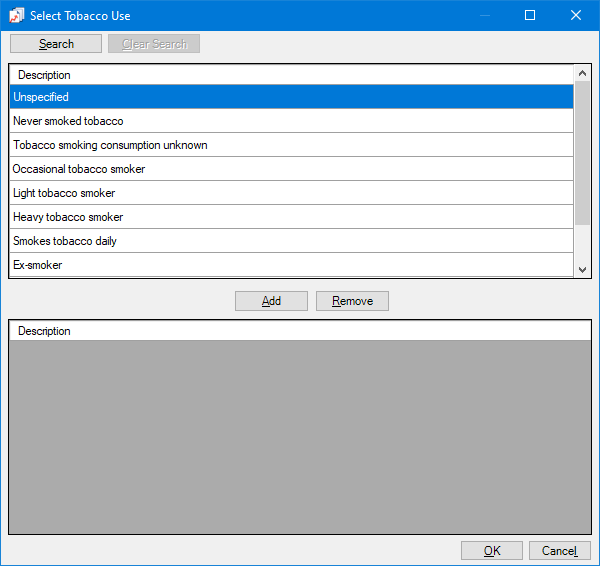600x566 pixels.
Task: Pick Occasional tobacco smoker option
Action: [290, 169]
